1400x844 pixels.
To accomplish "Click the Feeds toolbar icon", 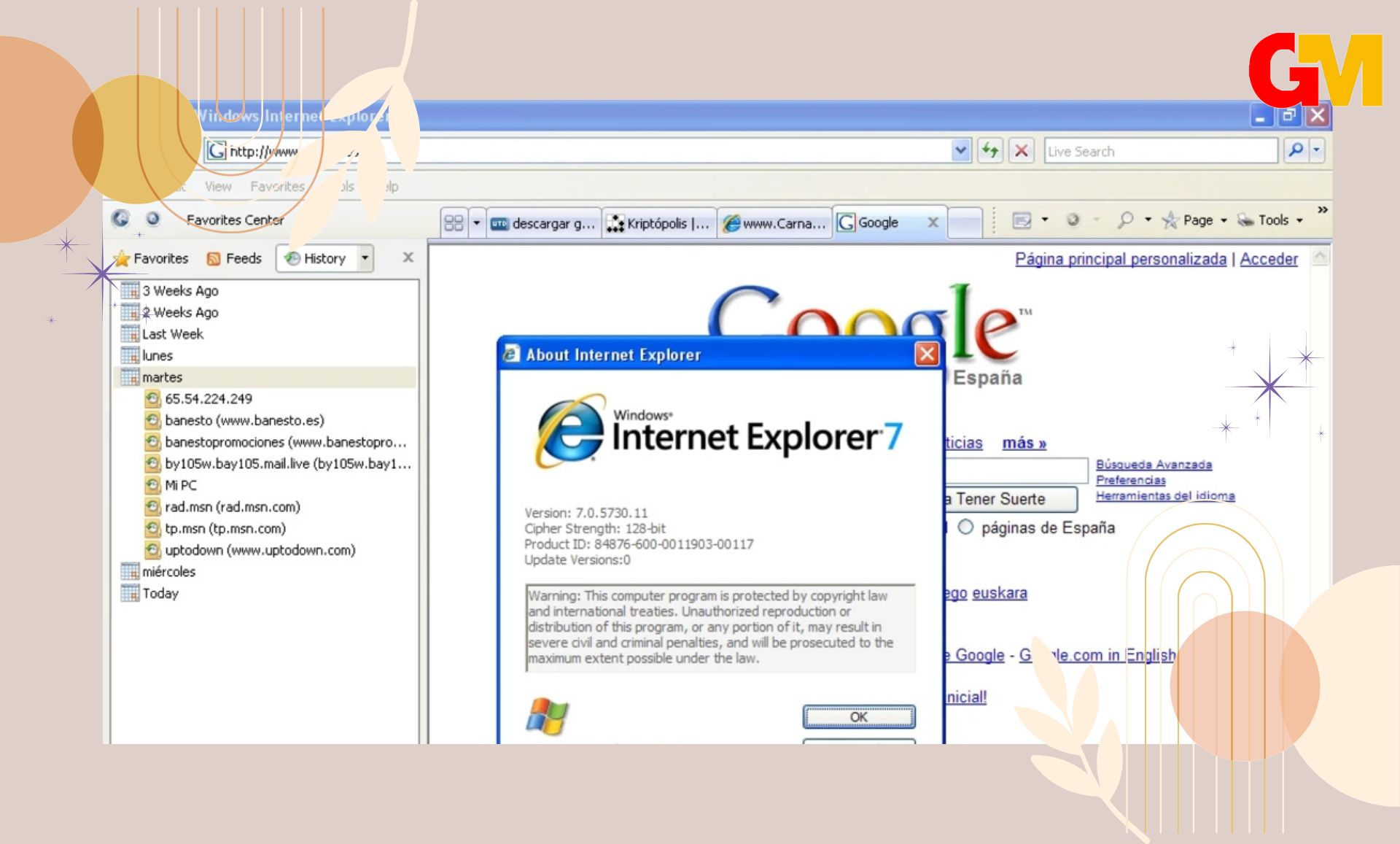I will (x=1073, y=220).
